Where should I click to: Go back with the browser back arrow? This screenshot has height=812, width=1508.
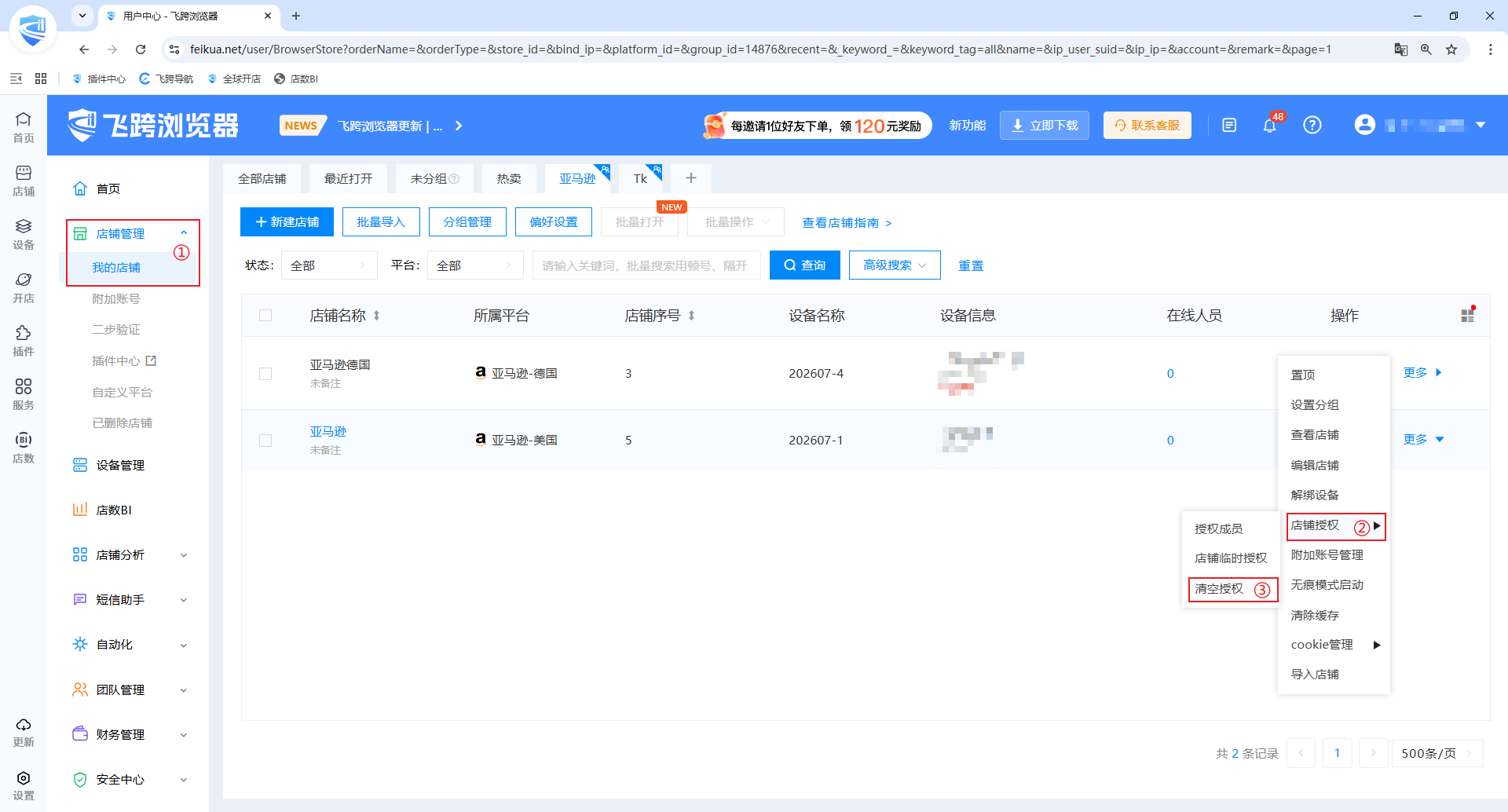tap(84, 49)
